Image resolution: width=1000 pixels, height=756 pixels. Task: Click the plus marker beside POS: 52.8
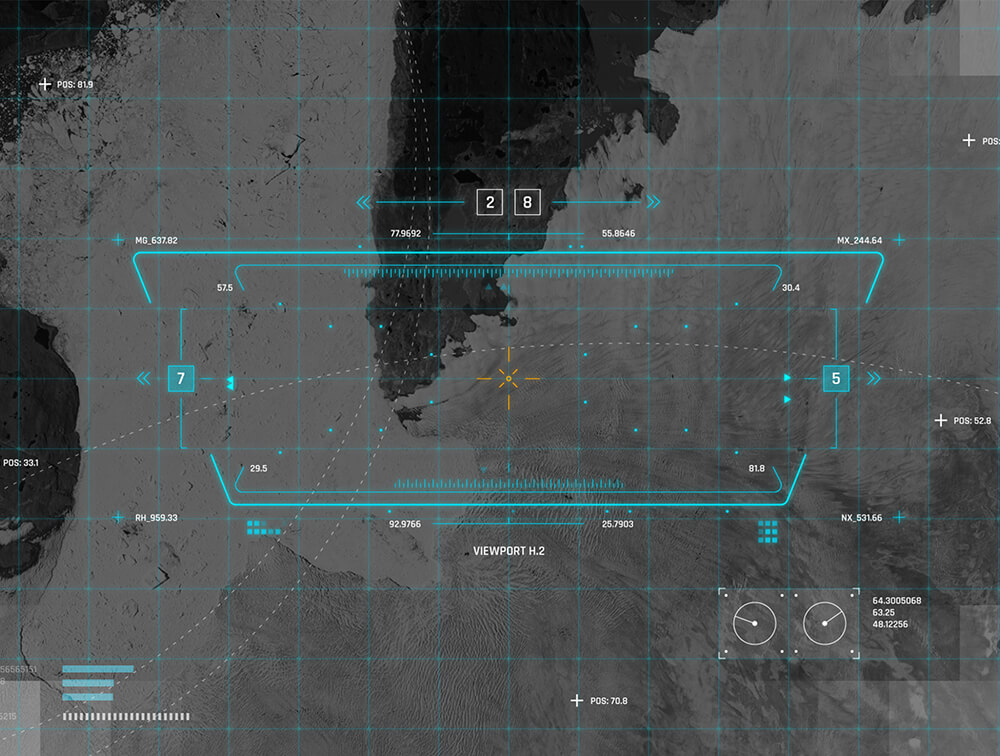[940, 421]
